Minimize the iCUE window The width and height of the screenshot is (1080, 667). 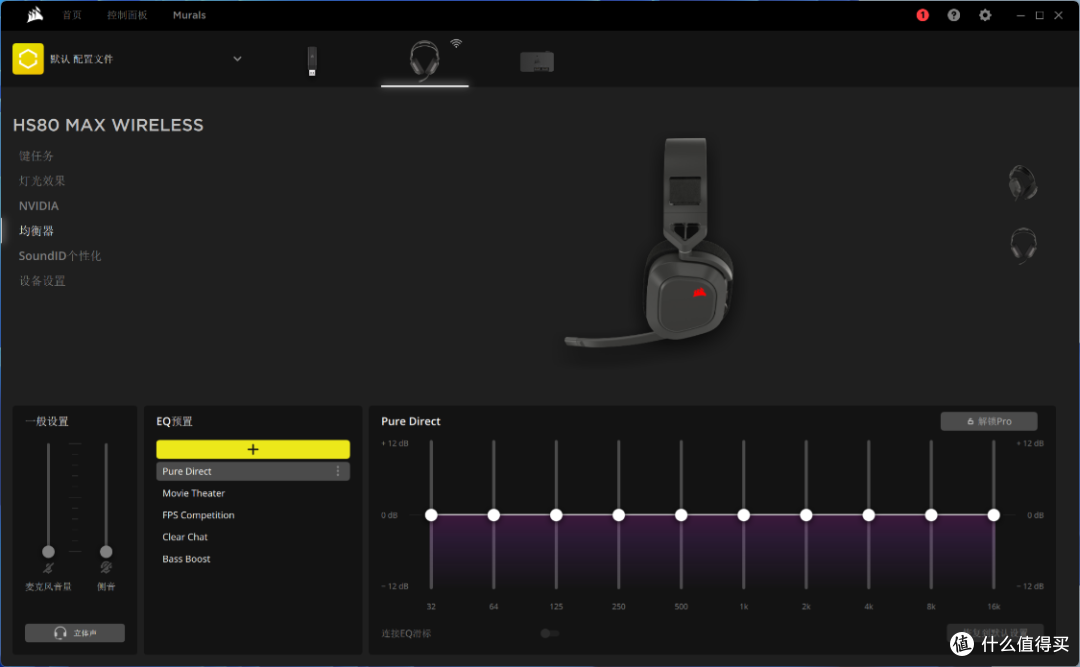[x=1020, y=15]
